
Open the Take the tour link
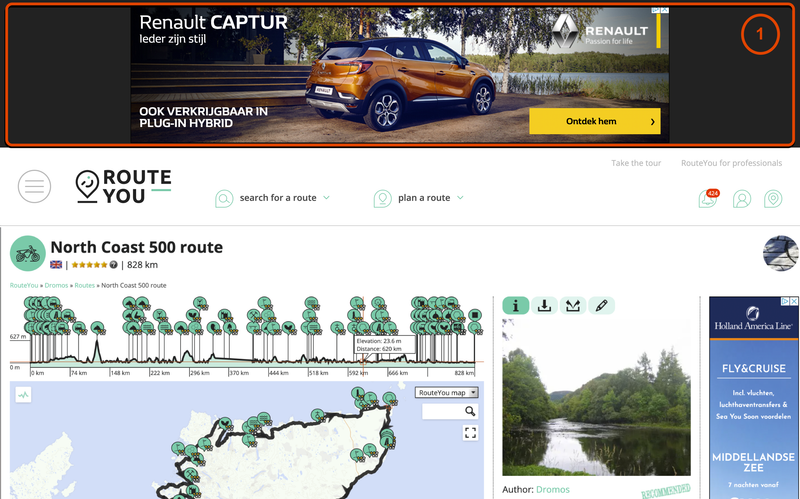(x=636, y=163)
